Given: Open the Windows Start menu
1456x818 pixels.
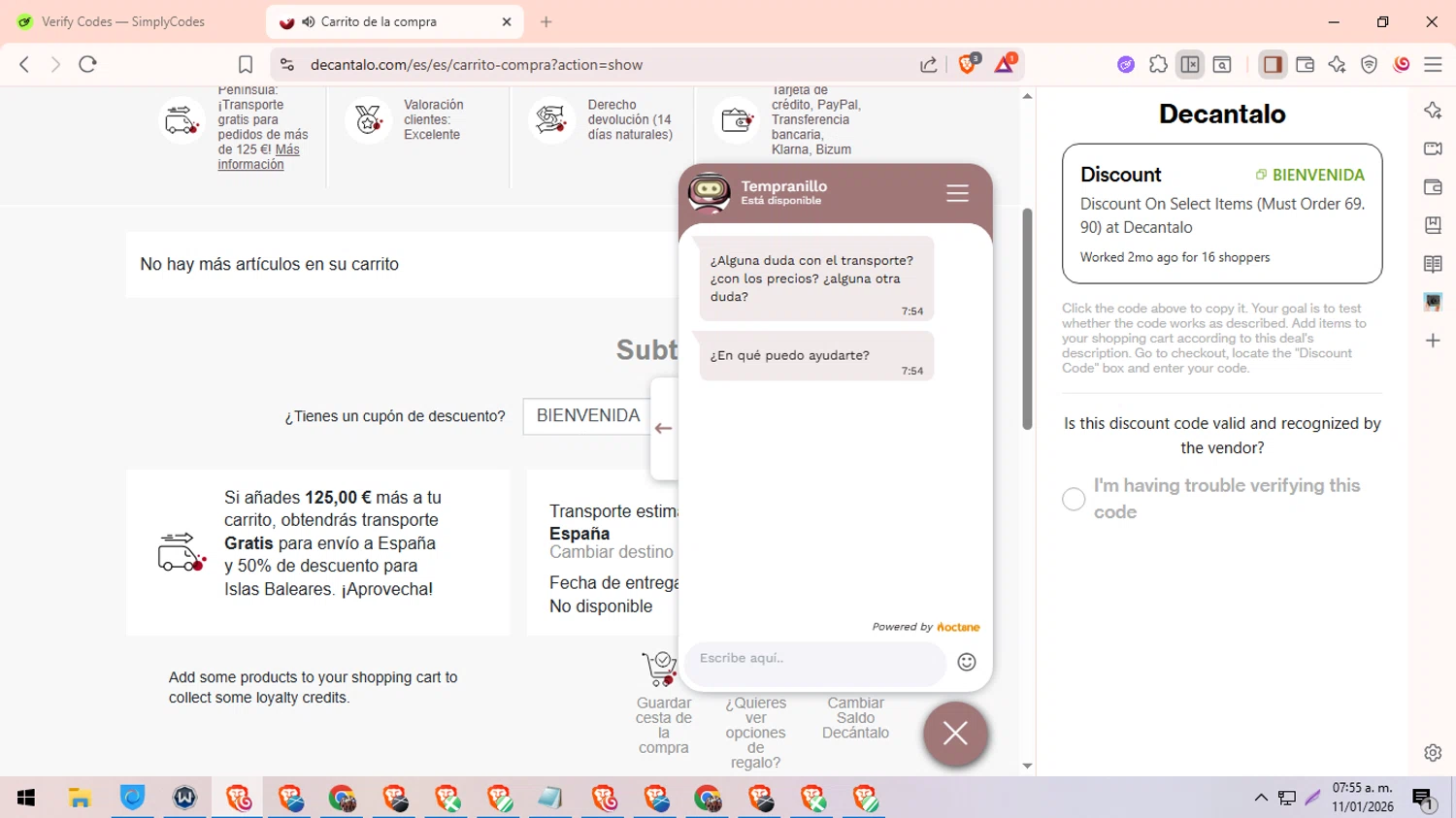Looking at the screenshot, I should coord(26,798).
